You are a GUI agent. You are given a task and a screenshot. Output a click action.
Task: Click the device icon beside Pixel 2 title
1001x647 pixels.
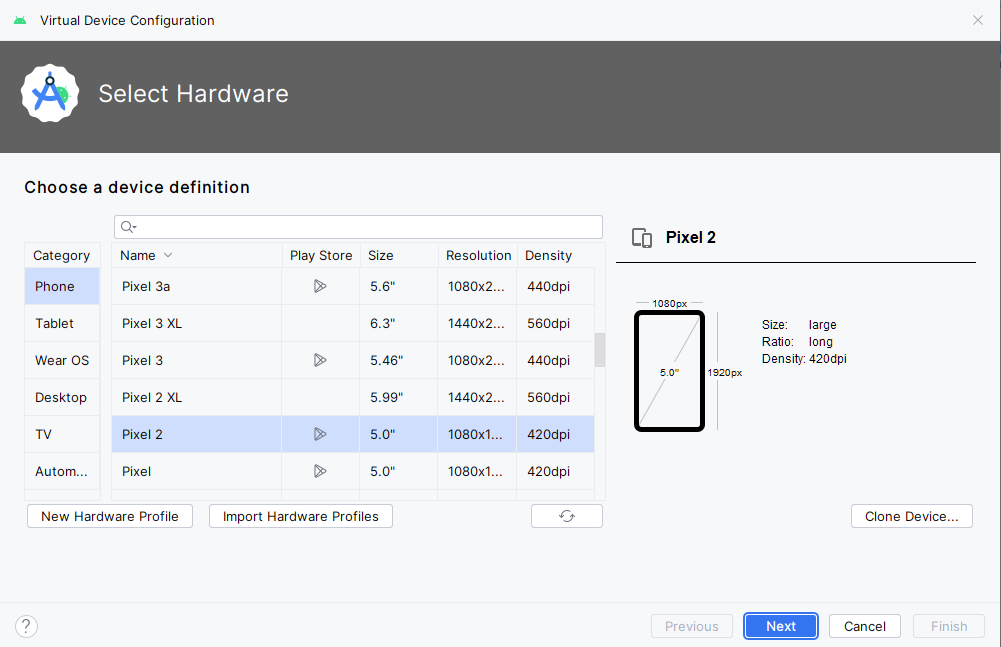(642, 238)
